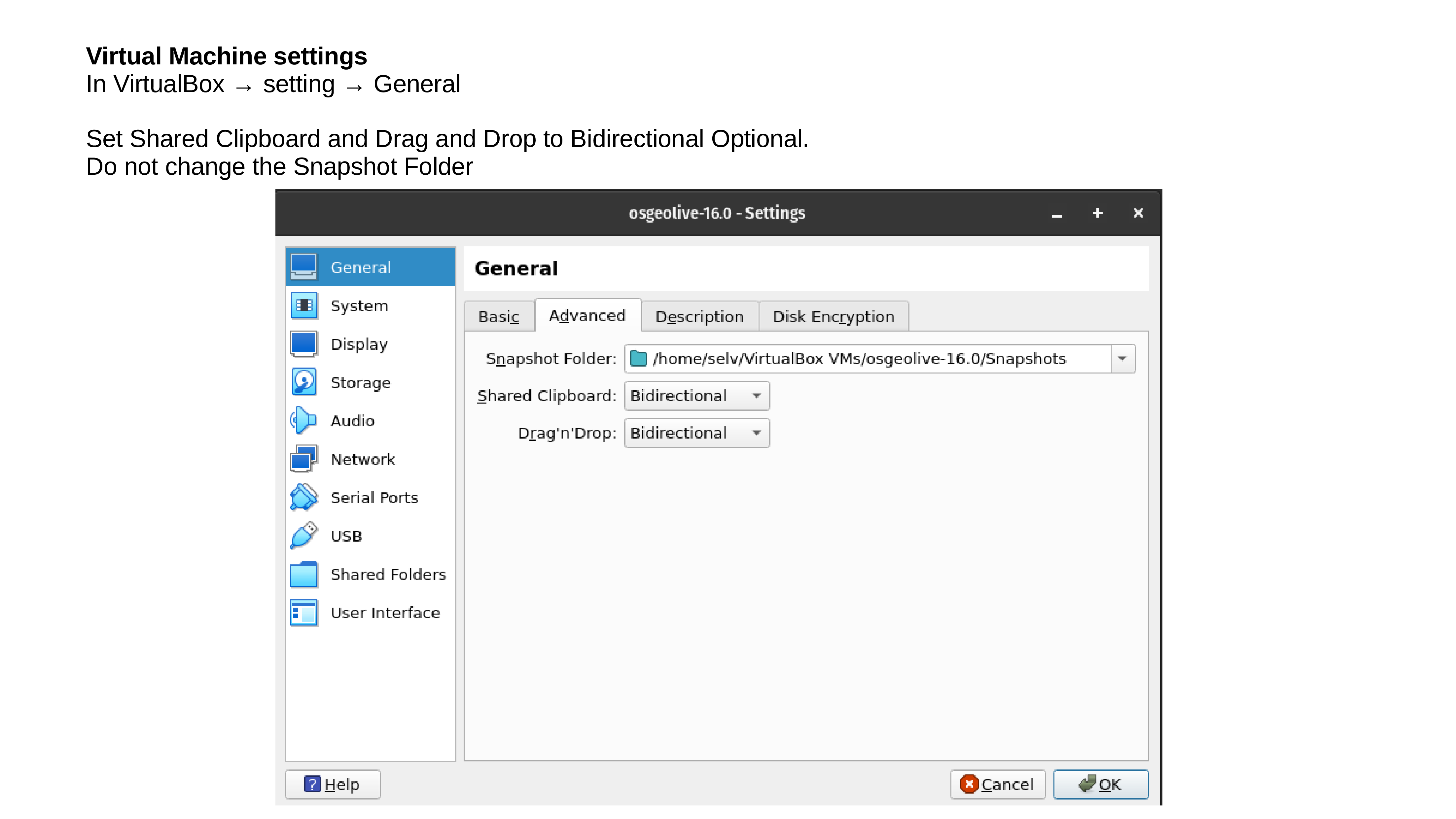Switch to the Disk Encryption tab
Image resolution: width=1456 pixels, height=819 pixels.
point(833,316)
